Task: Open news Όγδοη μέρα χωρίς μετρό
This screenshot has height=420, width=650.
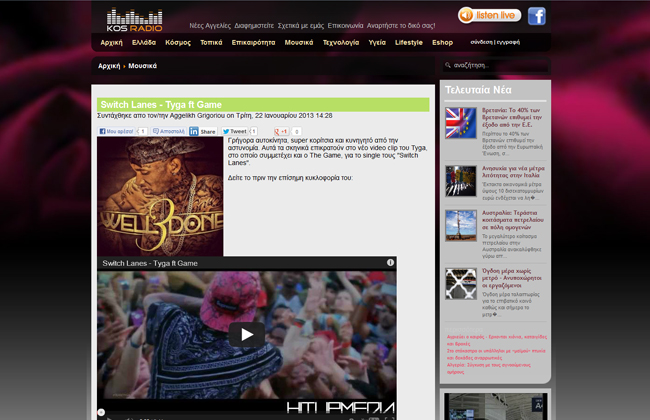Action: coord(512,278)
